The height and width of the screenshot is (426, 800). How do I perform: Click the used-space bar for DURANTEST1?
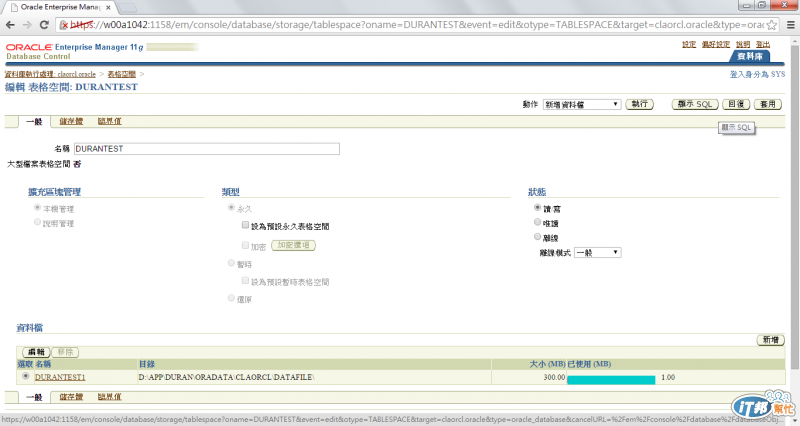pyautogui.click(x=611, y=380)
